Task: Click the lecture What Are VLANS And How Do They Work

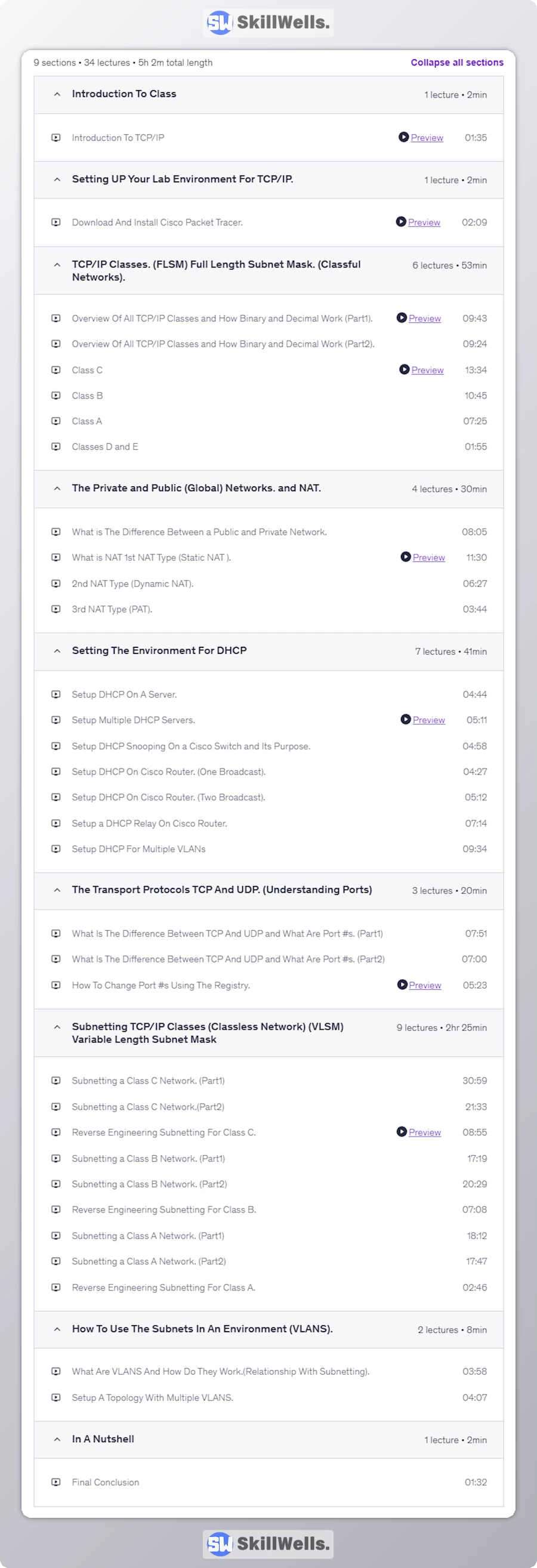Action: click(220, 1371)
